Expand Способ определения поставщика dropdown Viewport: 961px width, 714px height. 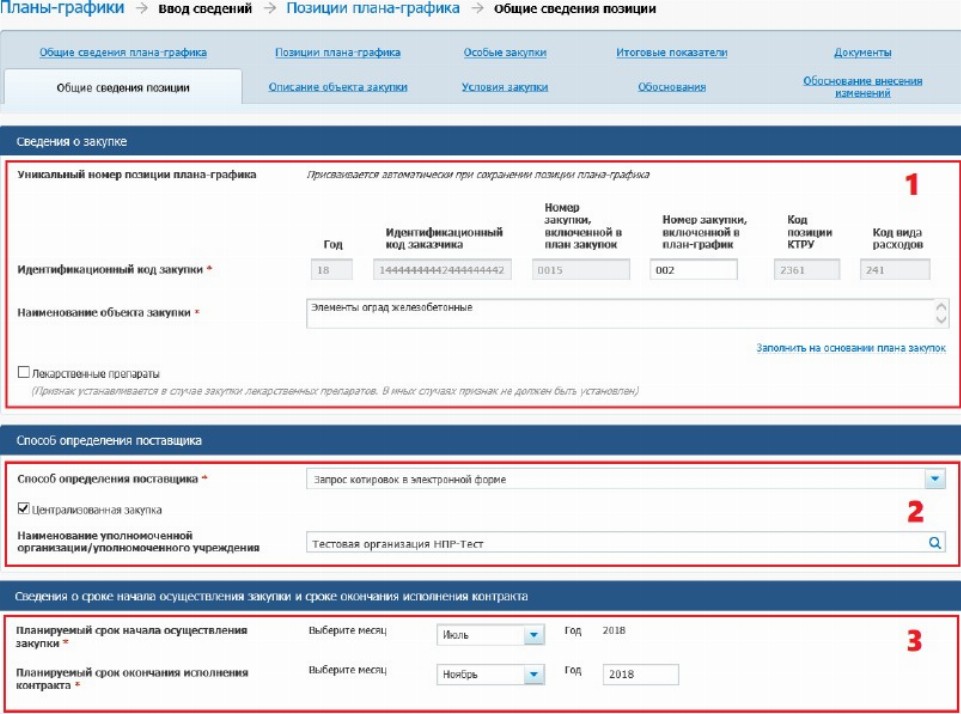coord(934,479)
